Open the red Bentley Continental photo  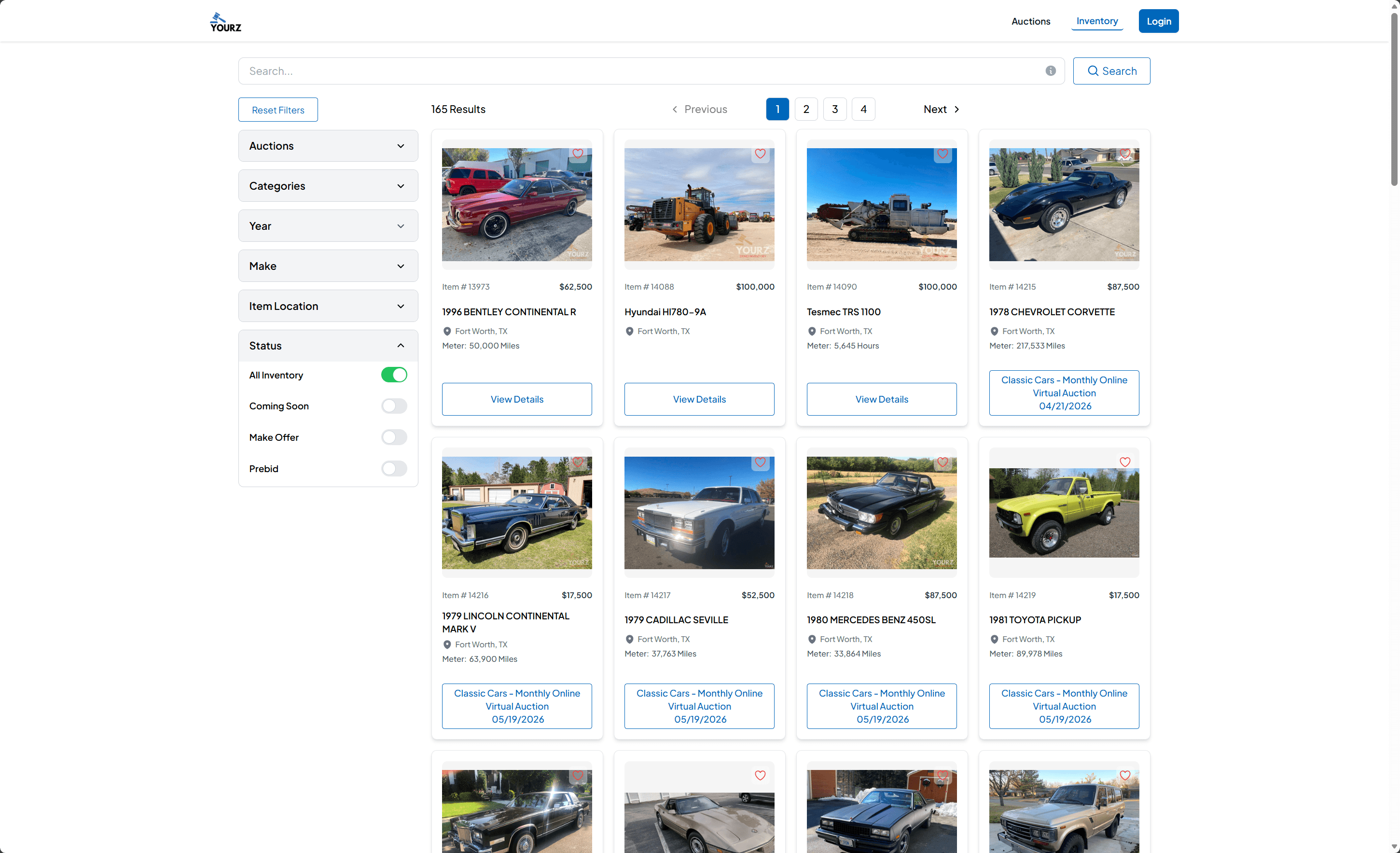(516, 205)
